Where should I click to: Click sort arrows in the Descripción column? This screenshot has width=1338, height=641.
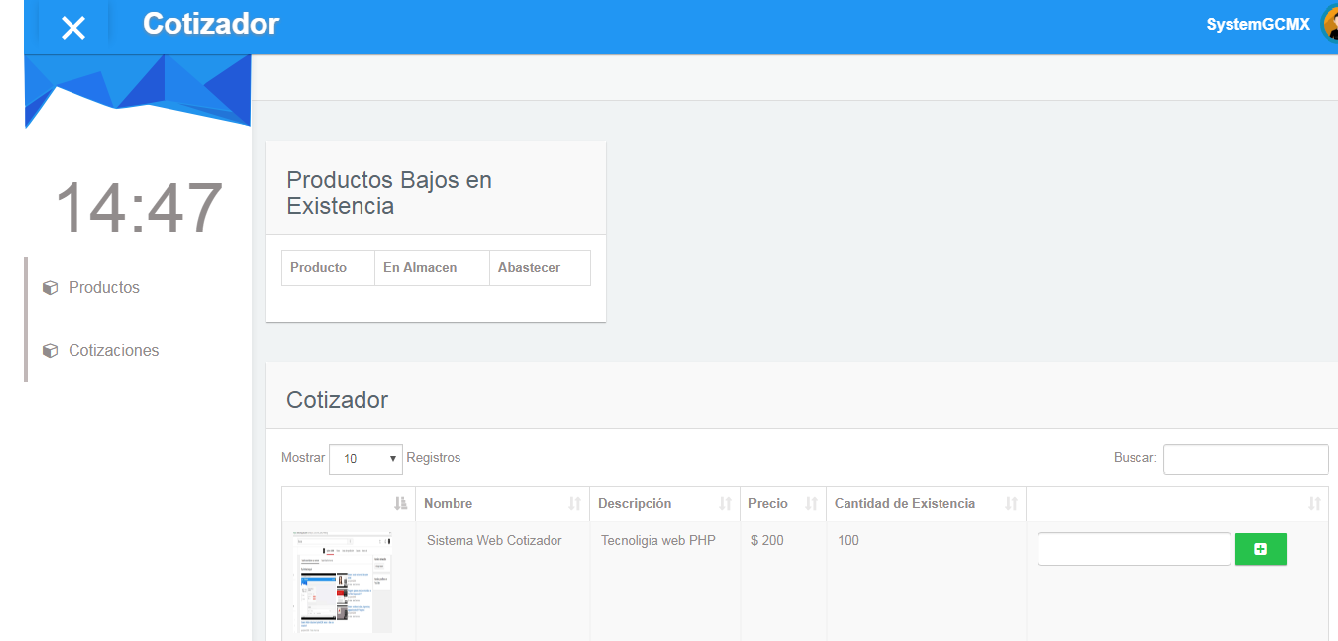(725, 504)
